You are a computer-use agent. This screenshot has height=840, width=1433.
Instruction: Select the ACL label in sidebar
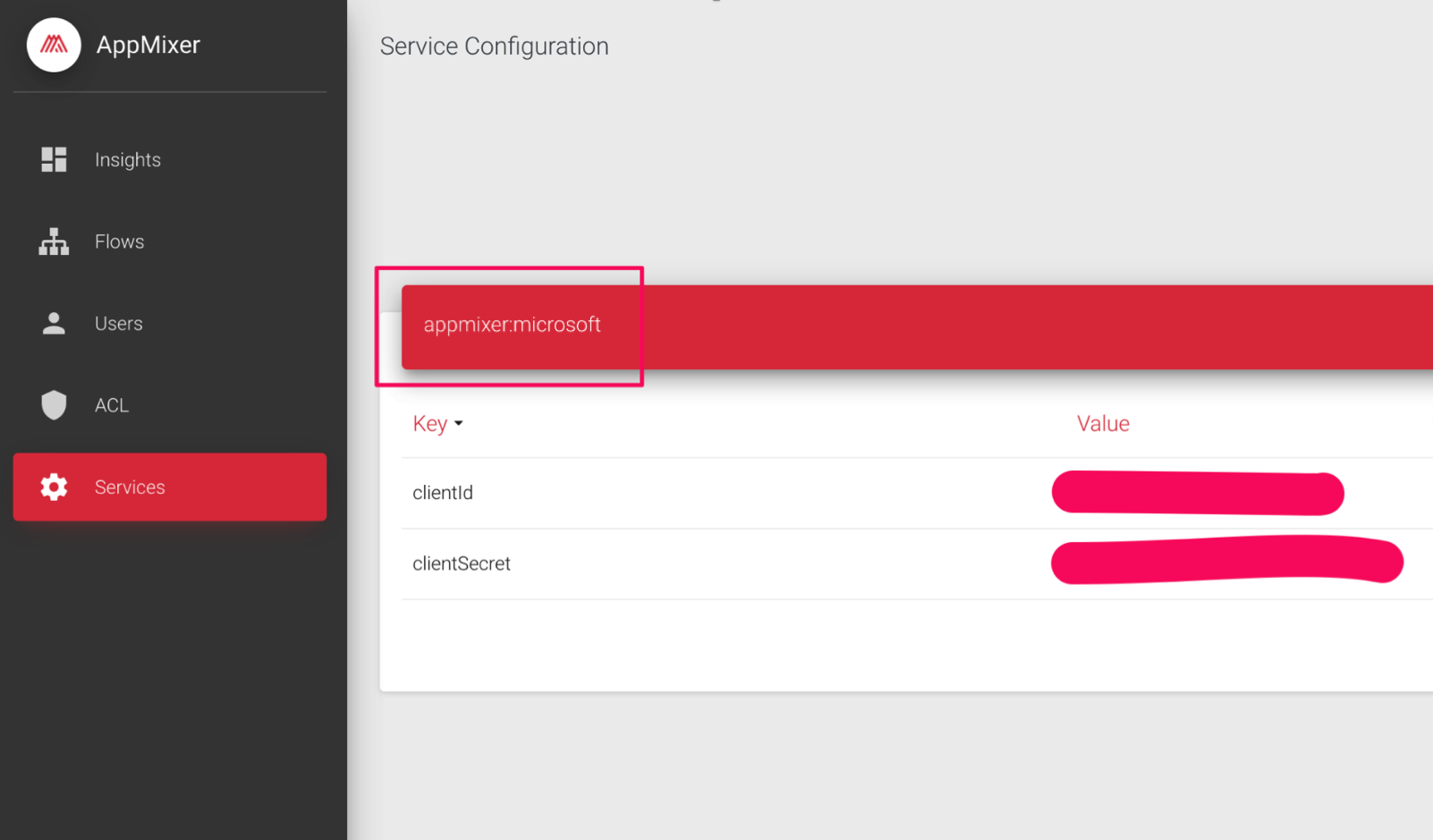pos(112,405)
